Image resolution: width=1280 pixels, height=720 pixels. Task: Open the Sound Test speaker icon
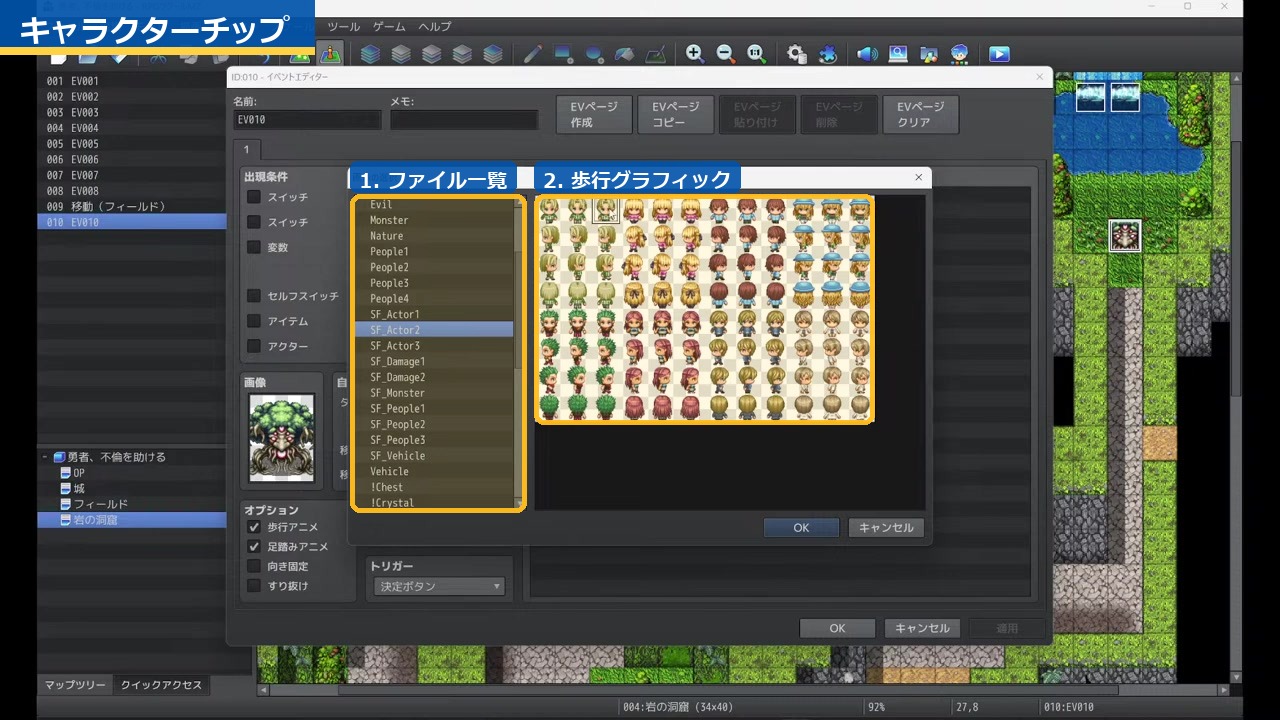(x=867, y=54)
